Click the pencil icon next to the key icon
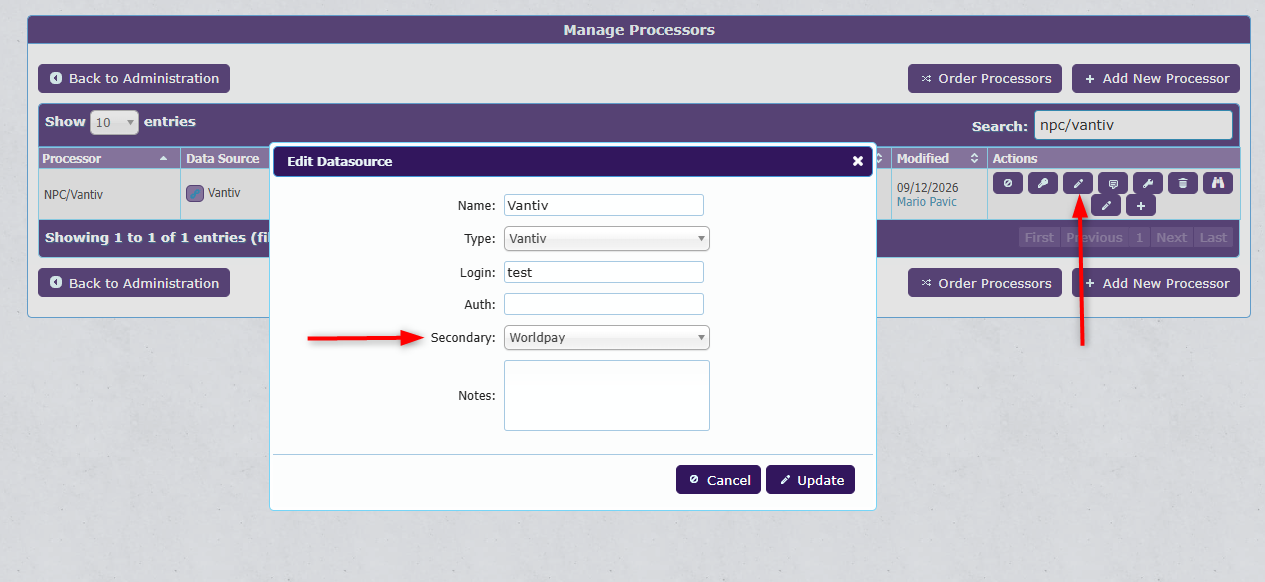 [1078, 183]
